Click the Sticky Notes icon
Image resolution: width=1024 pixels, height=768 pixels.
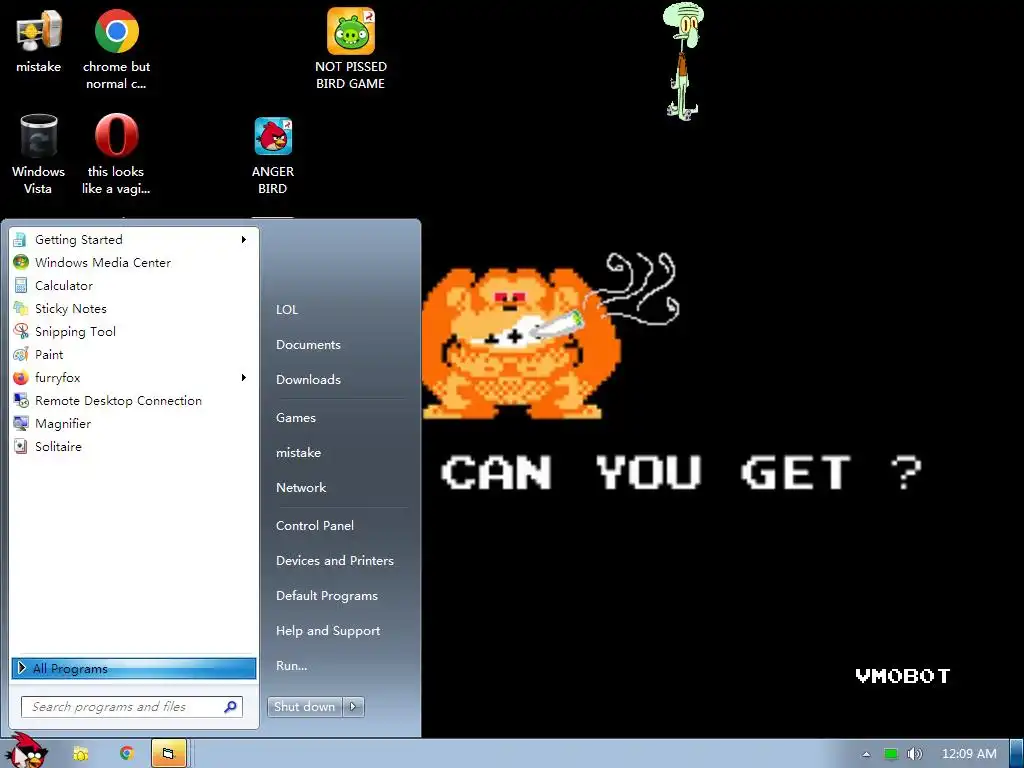[21, 308]
